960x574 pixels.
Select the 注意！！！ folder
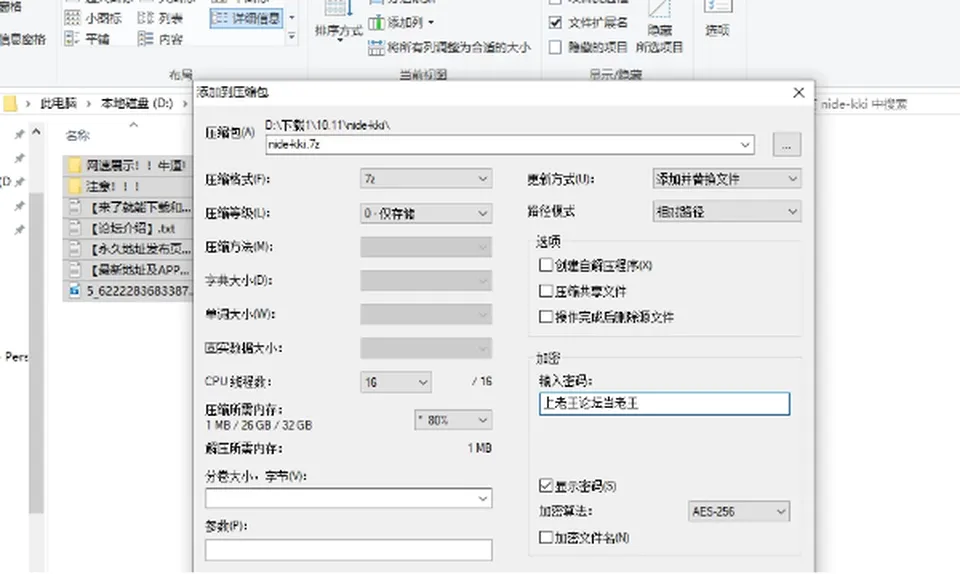128,186
